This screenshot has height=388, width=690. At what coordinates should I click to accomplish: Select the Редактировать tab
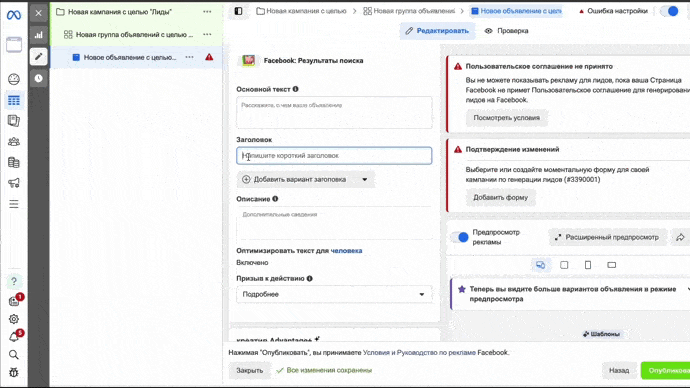tap(437, 31)
